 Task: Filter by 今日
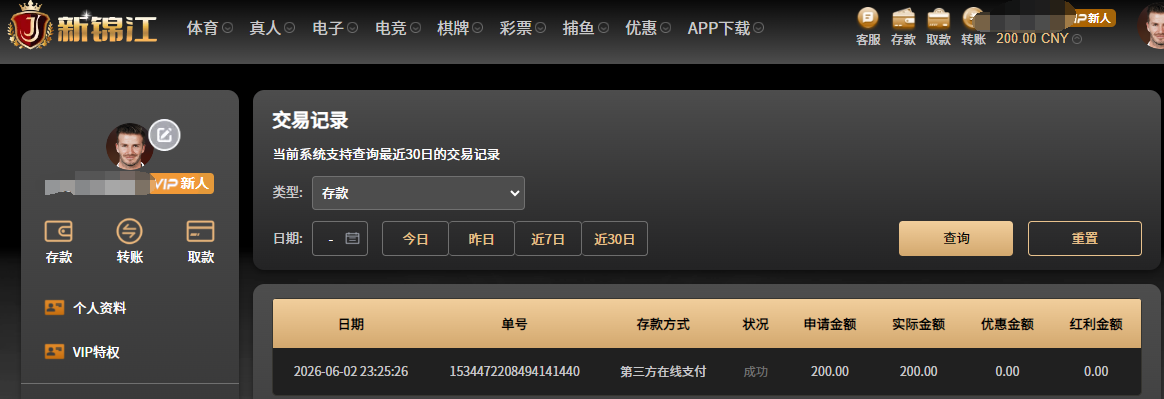416,239
